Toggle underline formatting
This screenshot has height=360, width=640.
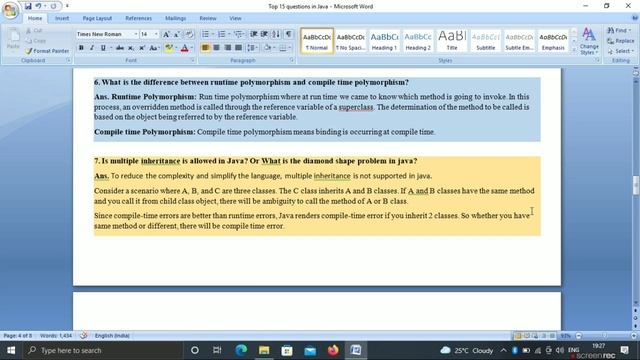tap(103, 48)
